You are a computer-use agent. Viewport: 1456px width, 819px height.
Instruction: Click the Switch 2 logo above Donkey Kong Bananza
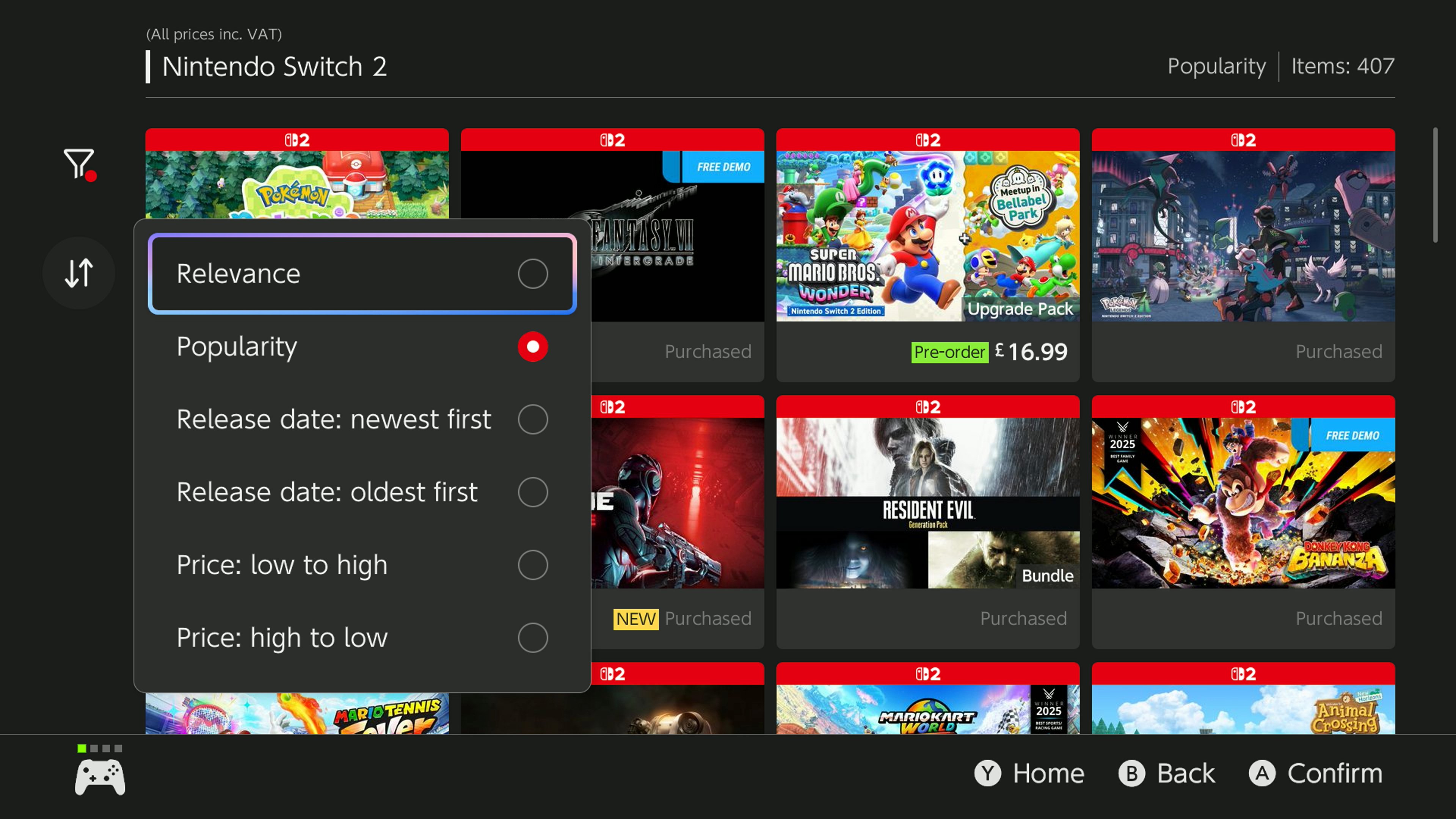[x=1243, y=406]
